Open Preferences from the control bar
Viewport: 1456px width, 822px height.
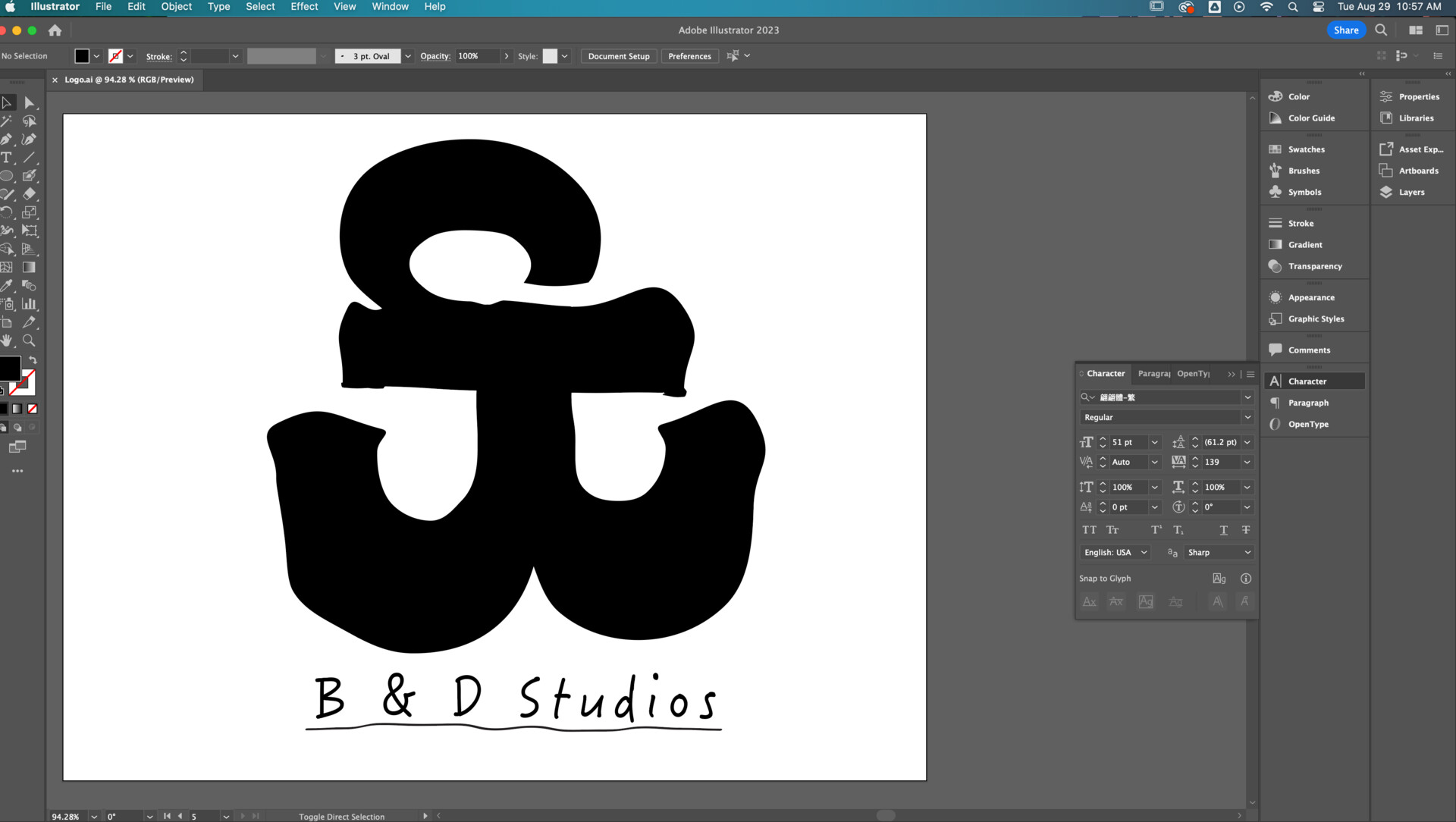tap(689, 55)
